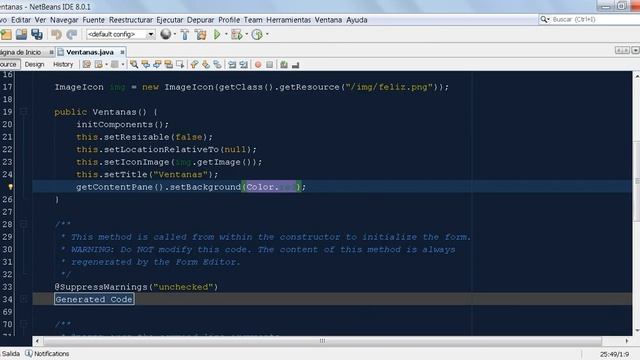This screenshot has height=360, width=640.
Task: Click the Build Project hammer icon
Action: click(185, 35)
